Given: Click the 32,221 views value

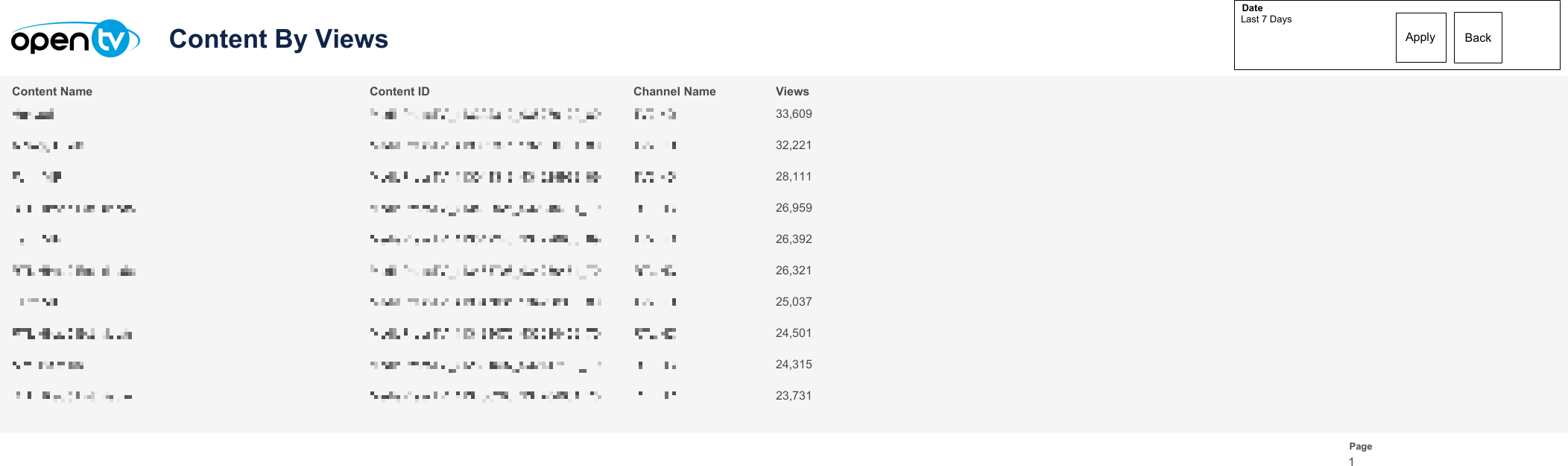Looking at the screenshot, I should coord(793,145).
